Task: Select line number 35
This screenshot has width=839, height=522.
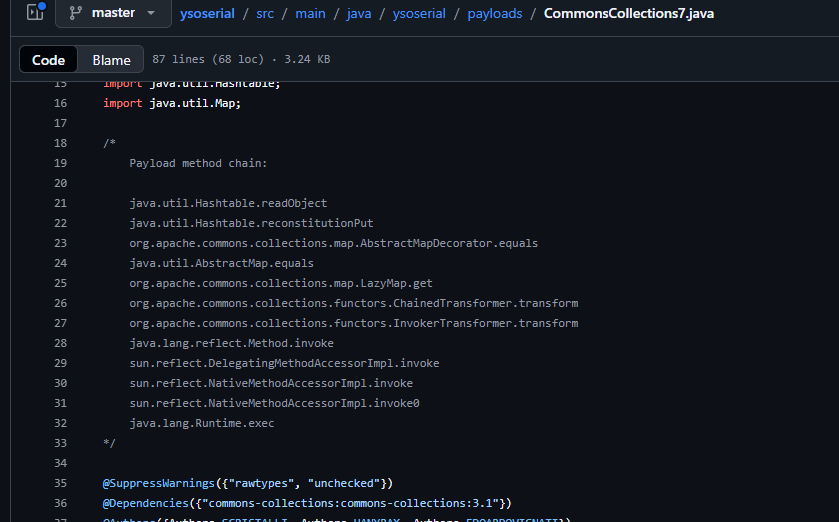Action: [x=60, y=483]
